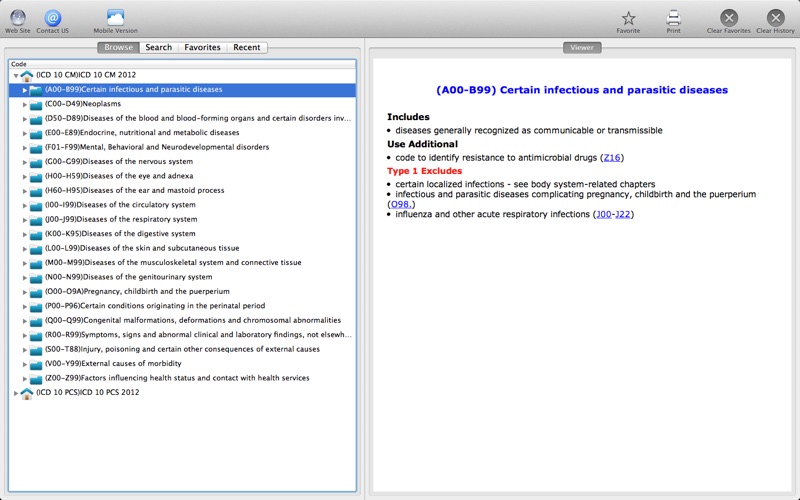Collapse the ICD 10 CM 2012 tree node
Image resolution: width=800 pixels, height=500 pixels.
click(x=16, y=76)
